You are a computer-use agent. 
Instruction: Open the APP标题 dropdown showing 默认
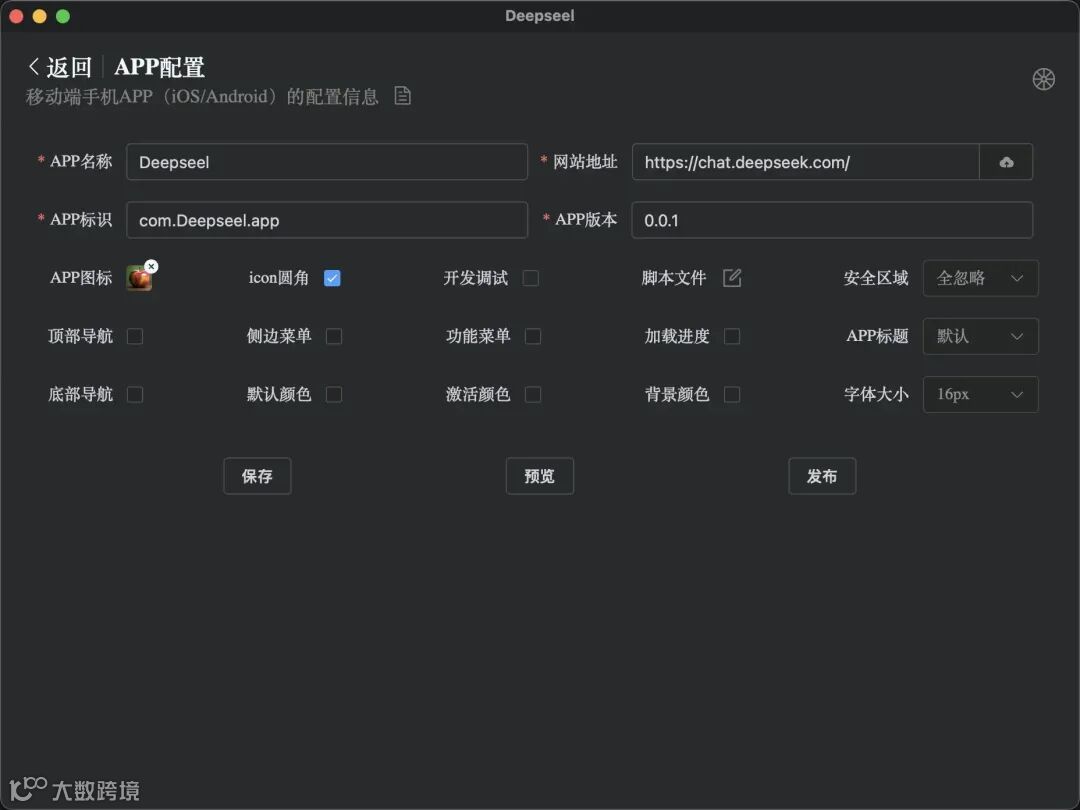click(980, 336)
